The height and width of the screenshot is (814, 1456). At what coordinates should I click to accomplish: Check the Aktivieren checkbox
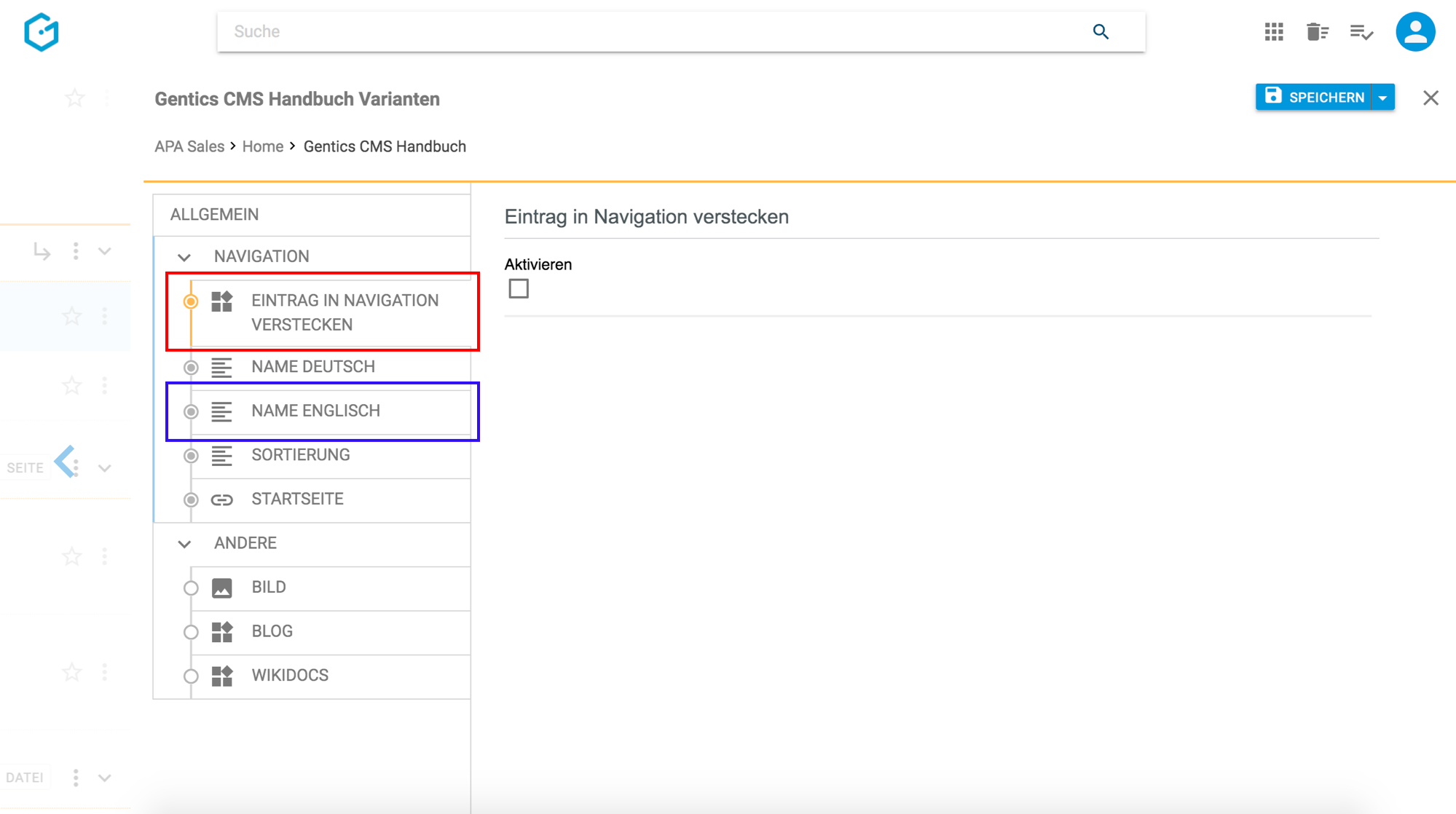519,289
